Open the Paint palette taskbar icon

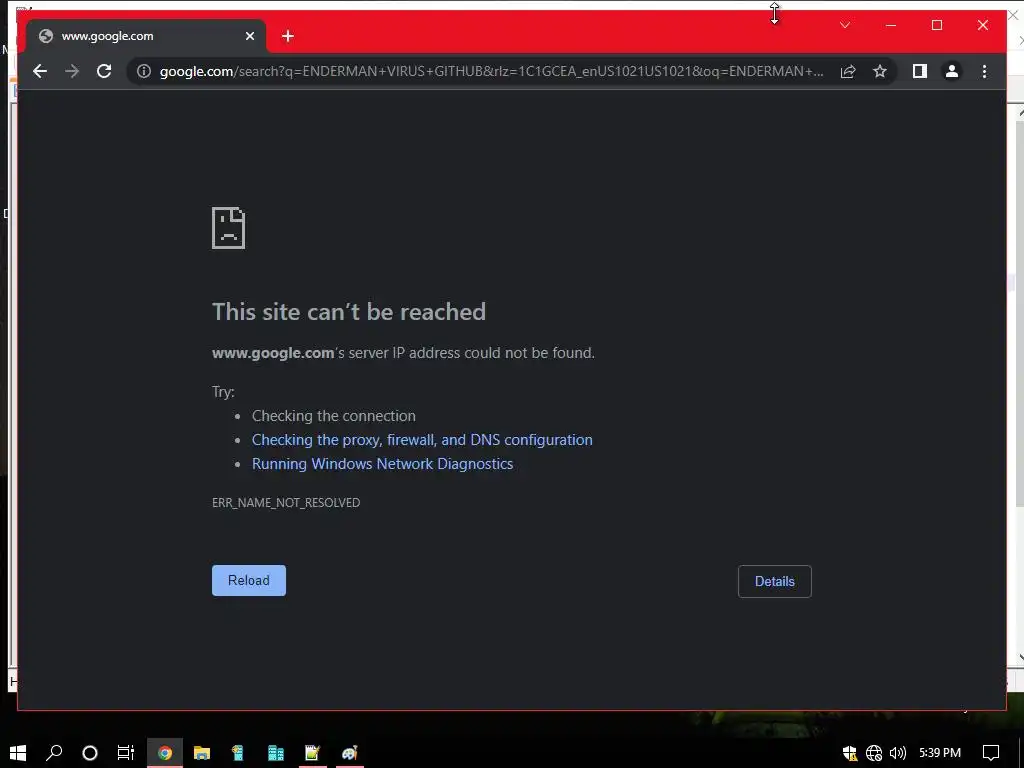coord(349,753)
